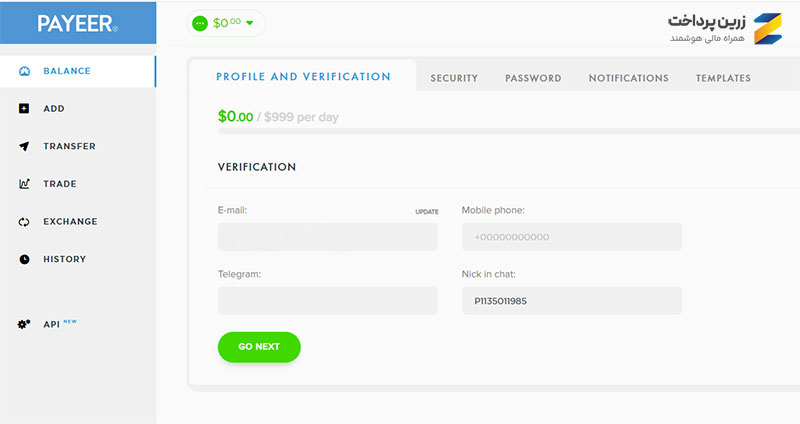Screen dimensions: 800x424
Task: Go to the Notifications tab
Action: (628, 78)
